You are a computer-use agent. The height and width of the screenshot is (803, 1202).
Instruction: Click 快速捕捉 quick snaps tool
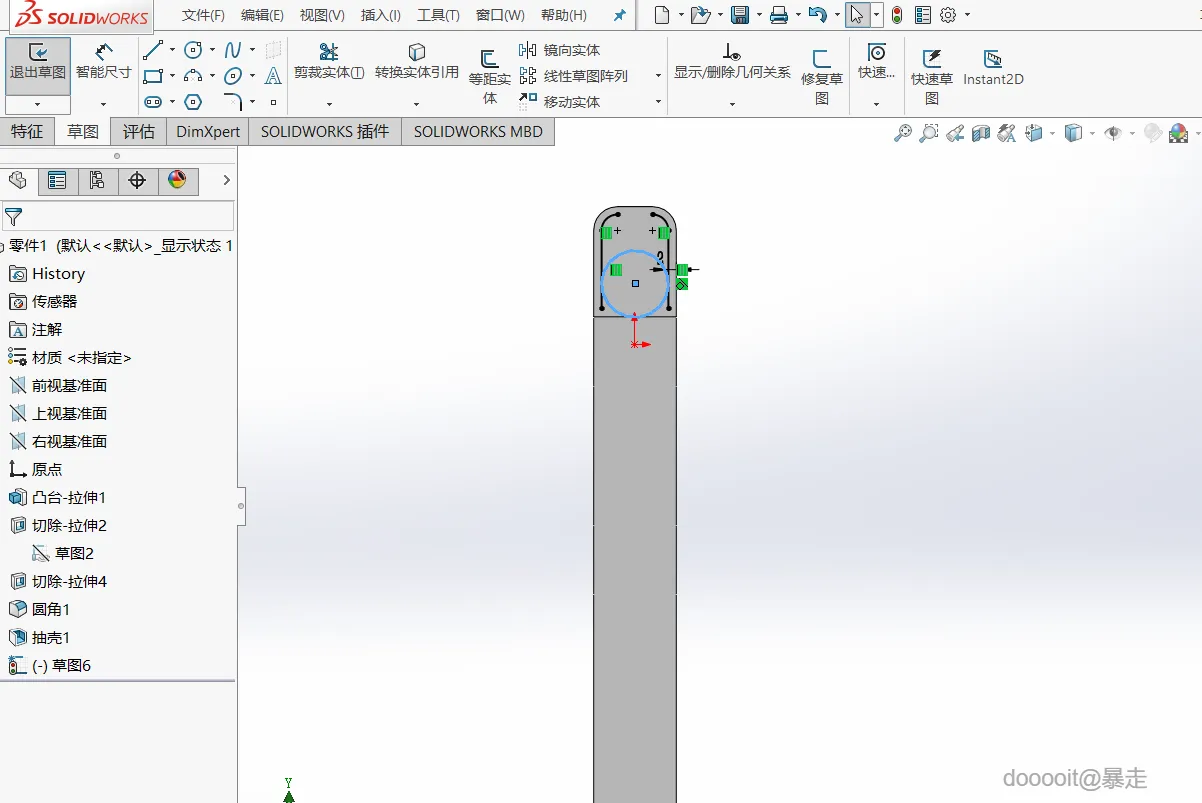tap(877, 62)
